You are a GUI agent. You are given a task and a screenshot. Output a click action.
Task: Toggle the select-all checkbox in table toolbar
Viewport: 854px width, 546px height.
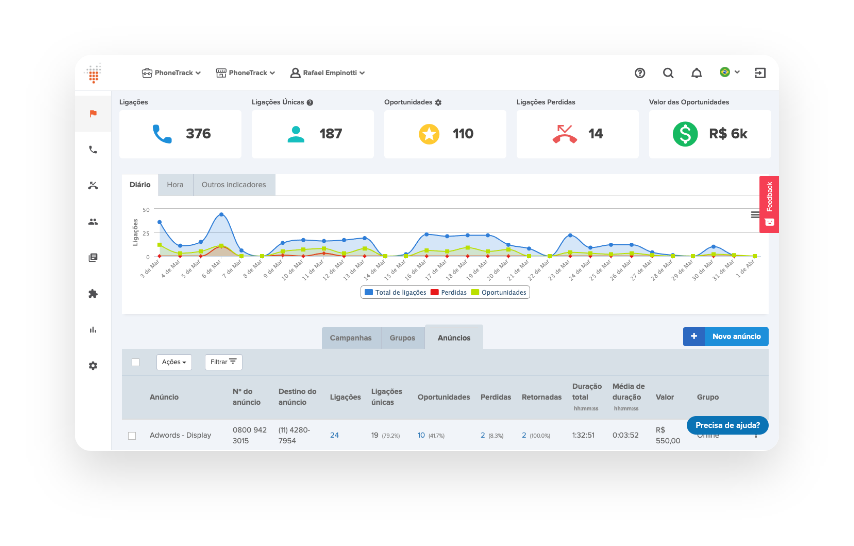[136, 362]
